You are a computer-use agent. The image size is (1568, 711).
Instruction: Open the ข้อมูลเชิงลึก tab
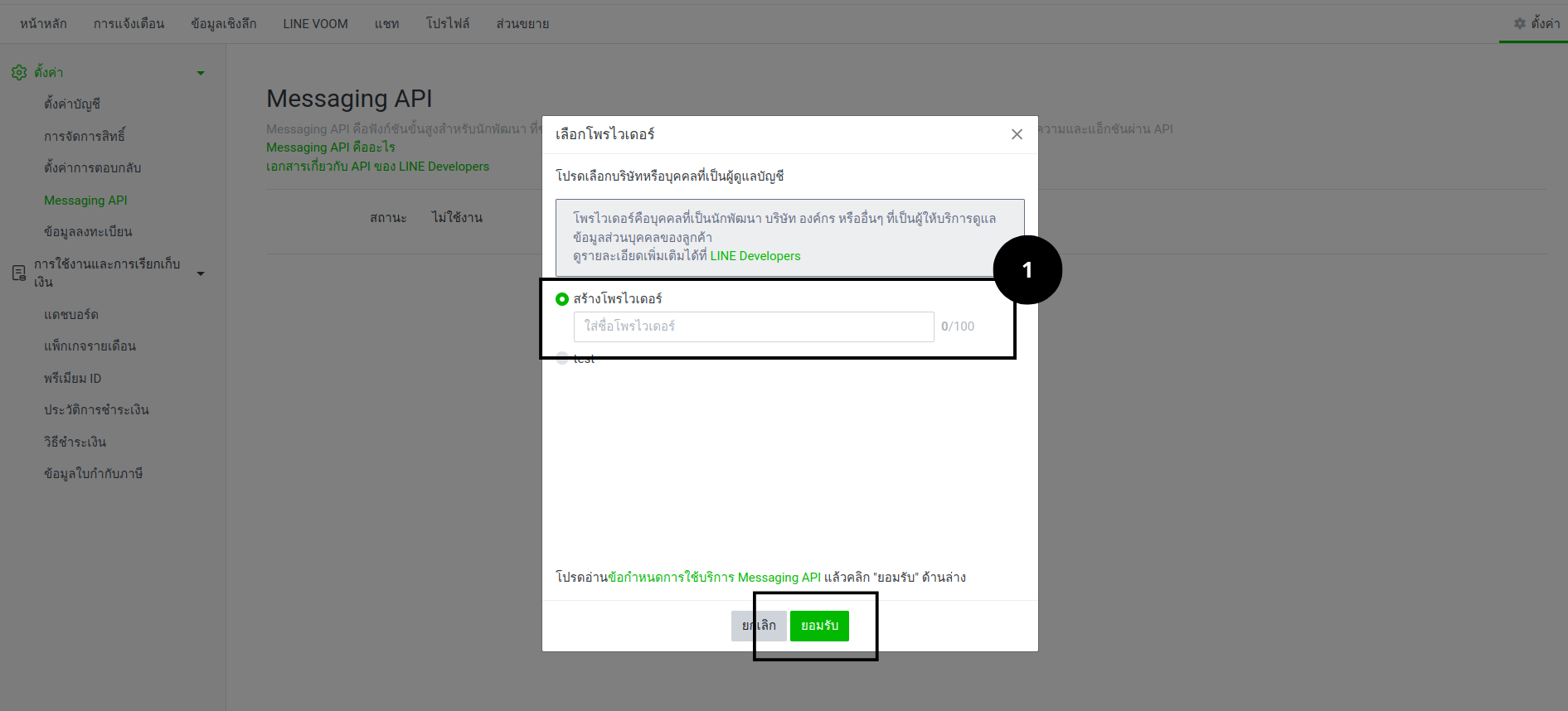point(224,24)
